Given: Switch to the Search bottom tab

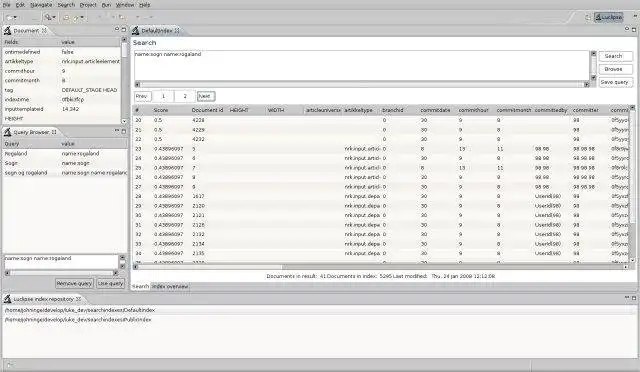Looking at the screenshot, I should point(140,287).
